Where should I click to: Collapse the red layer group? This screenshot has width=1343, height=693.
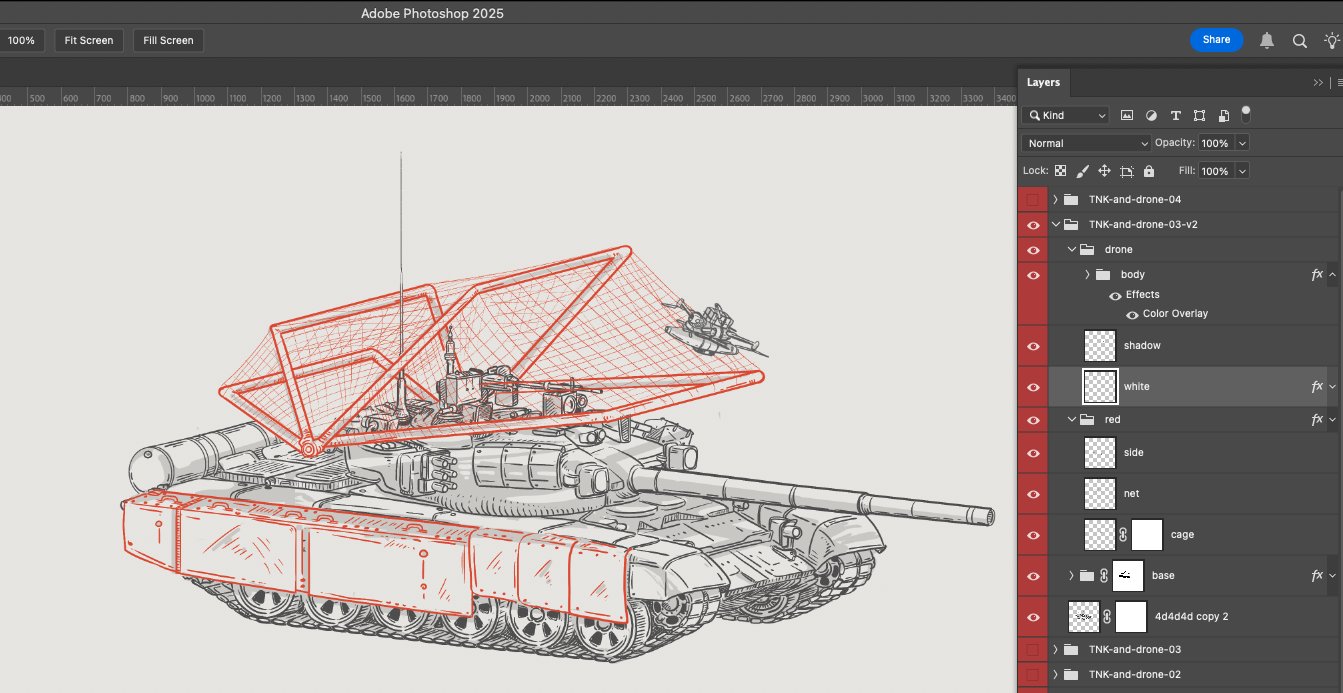point(1073,420)
